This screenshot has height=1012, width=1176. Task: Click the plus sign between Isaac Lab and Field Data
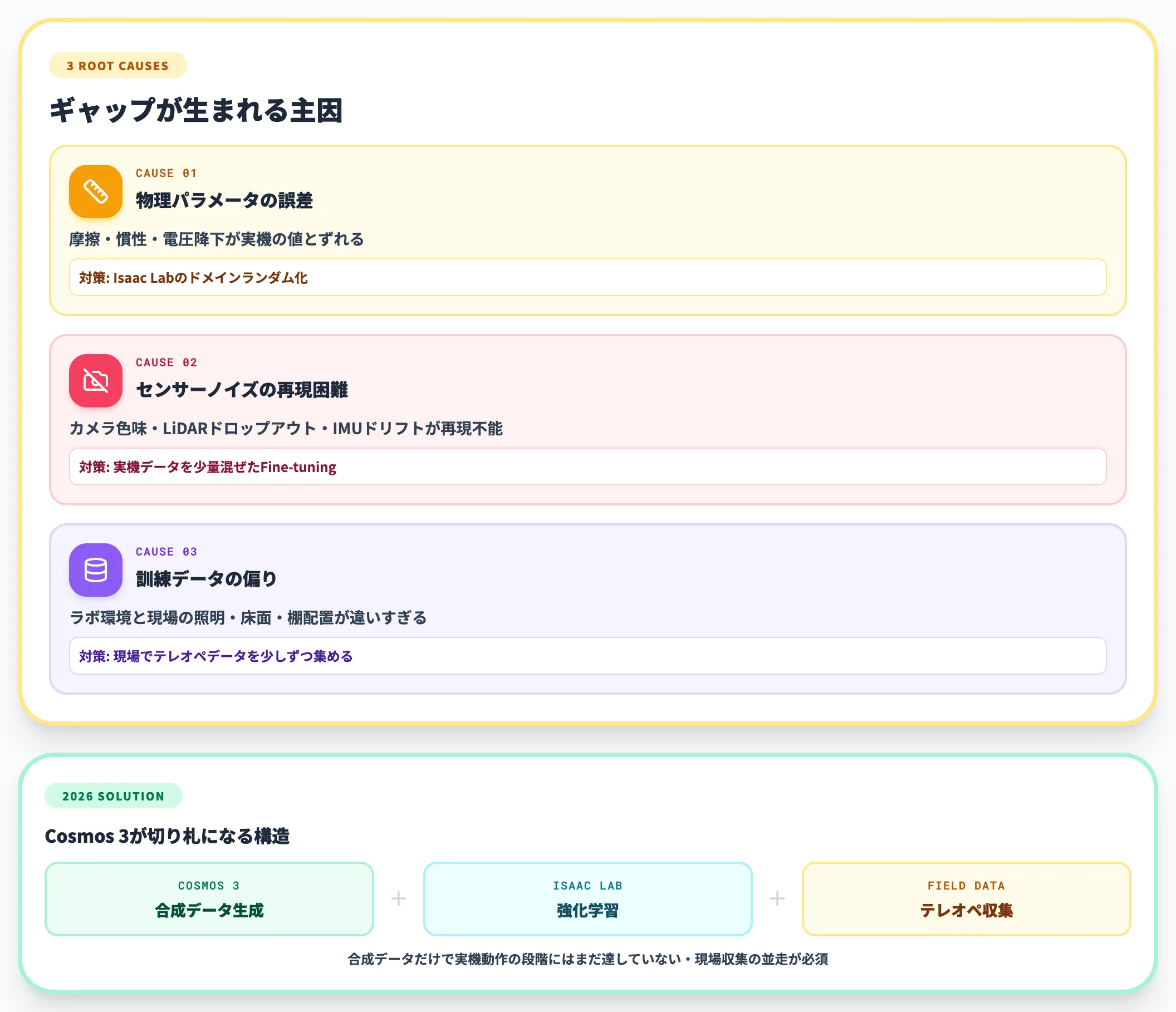[777, 898]
